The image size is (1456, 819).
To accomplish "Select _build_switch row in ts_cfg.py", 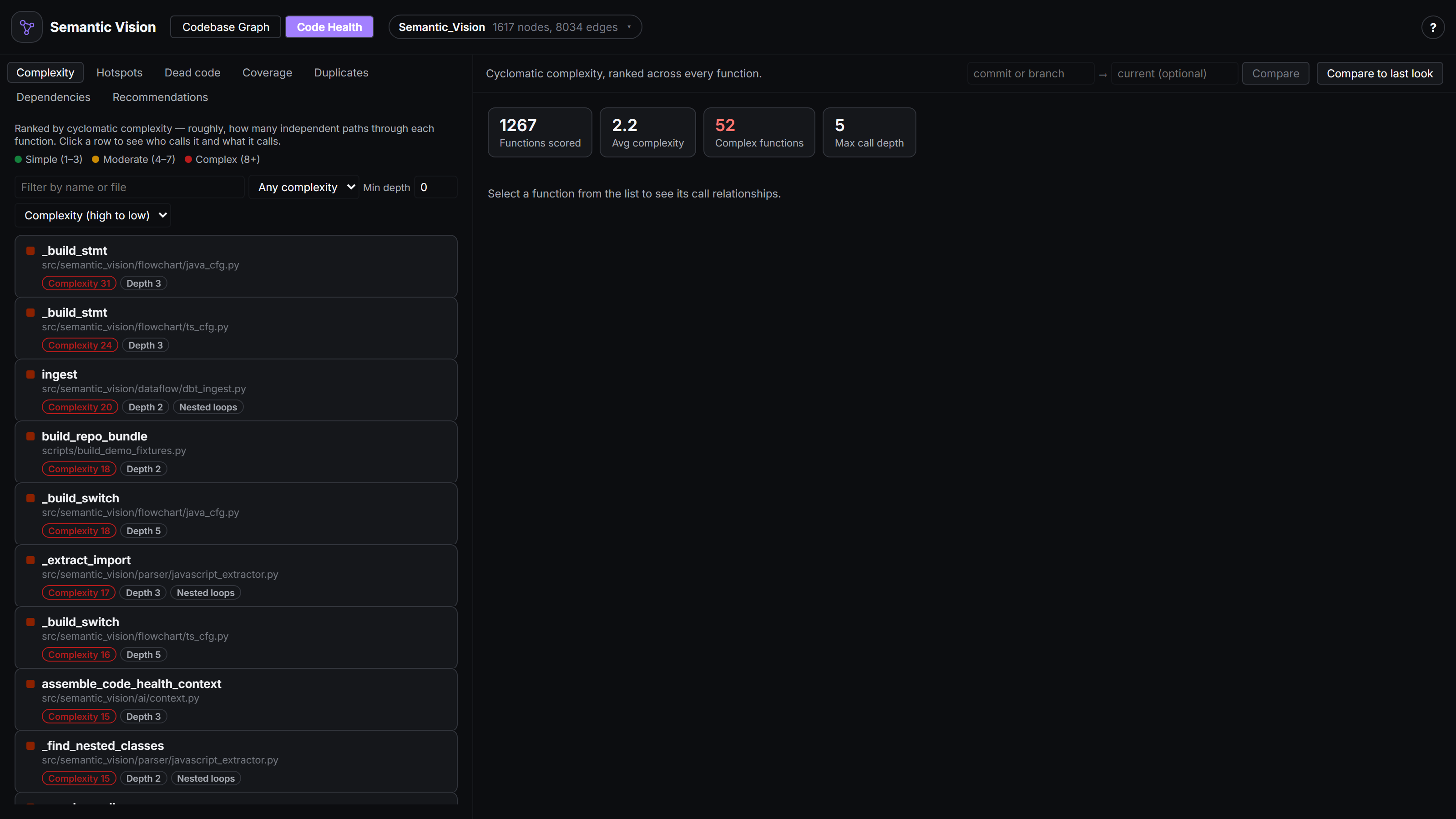I will pos(236,637).
